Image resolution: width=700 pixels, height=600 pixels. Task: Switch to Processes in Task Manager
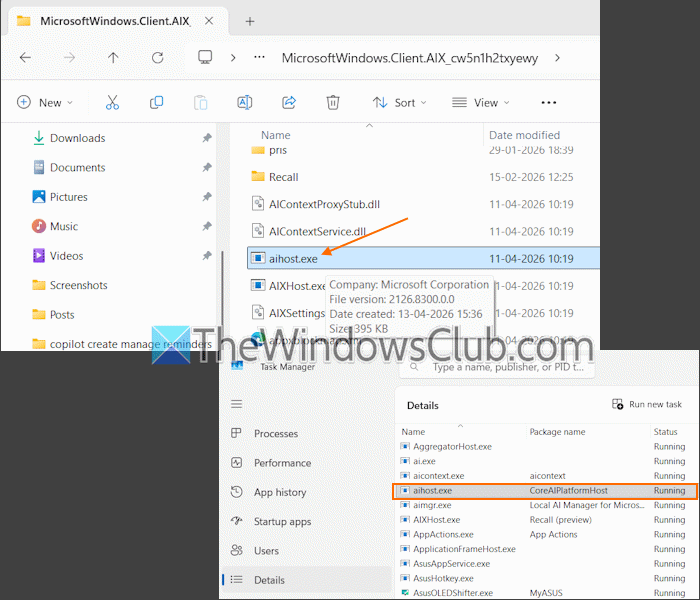click(x=276, y=433)
